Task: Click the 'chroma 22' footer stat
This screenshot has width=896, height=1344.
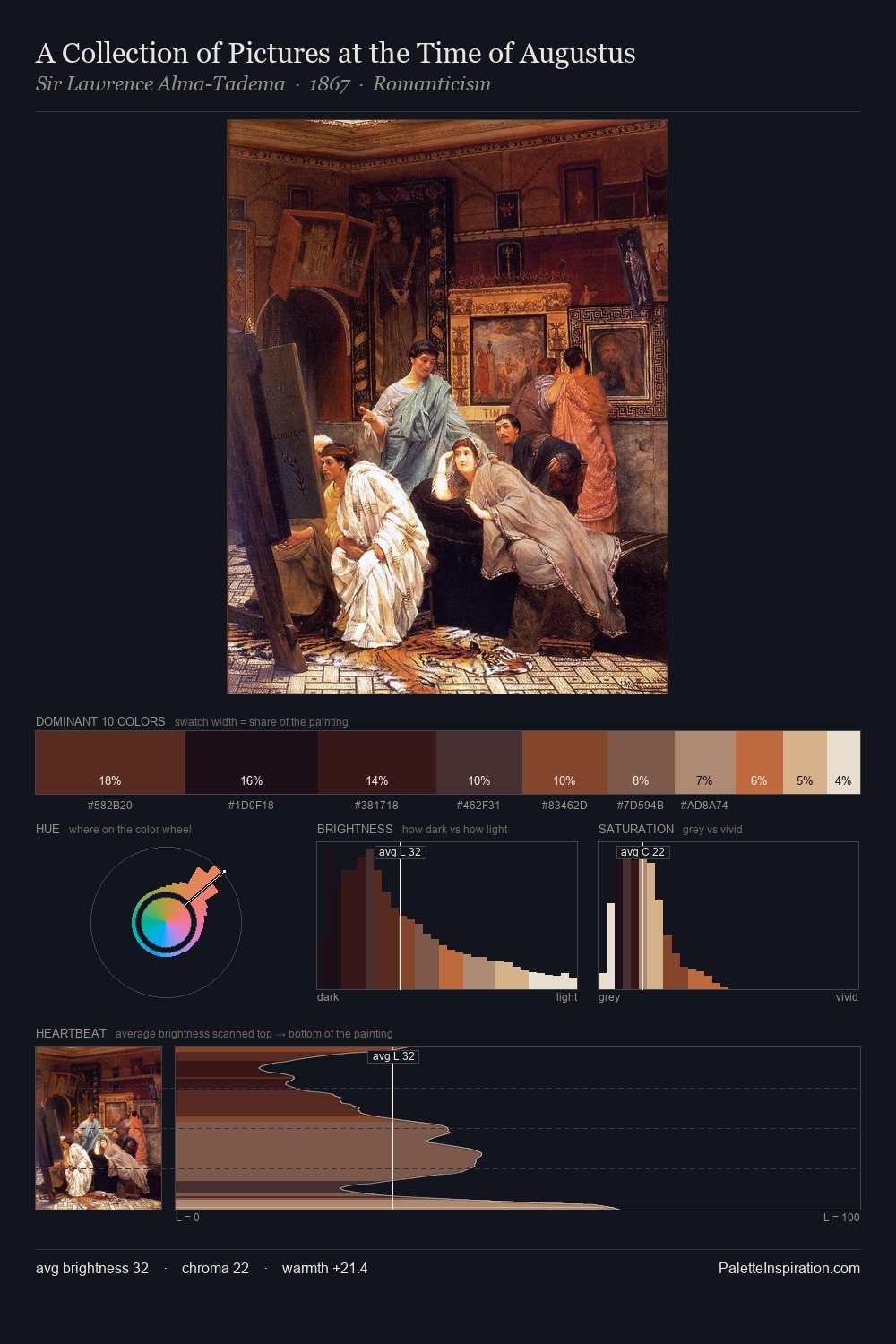Action: pos(215,1269)
